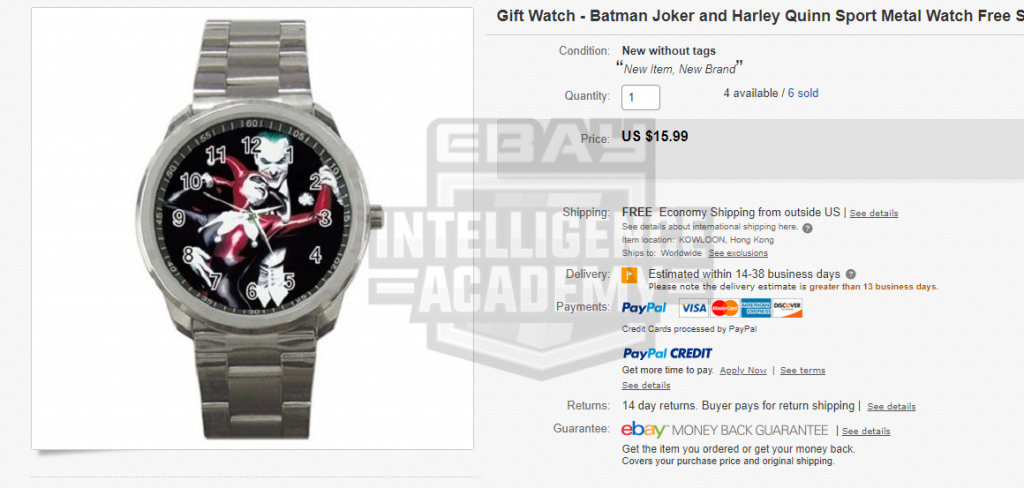Viewport: 1024px width, 488px height.
Task: Click the orange delivery estimate flag icon
Action: 629,274
